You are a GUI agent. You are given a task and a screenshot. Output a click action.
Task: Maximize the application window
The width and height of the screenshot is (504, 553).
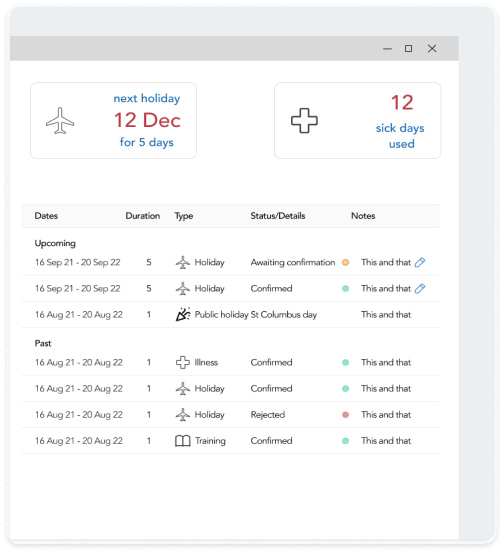[408, 48]
